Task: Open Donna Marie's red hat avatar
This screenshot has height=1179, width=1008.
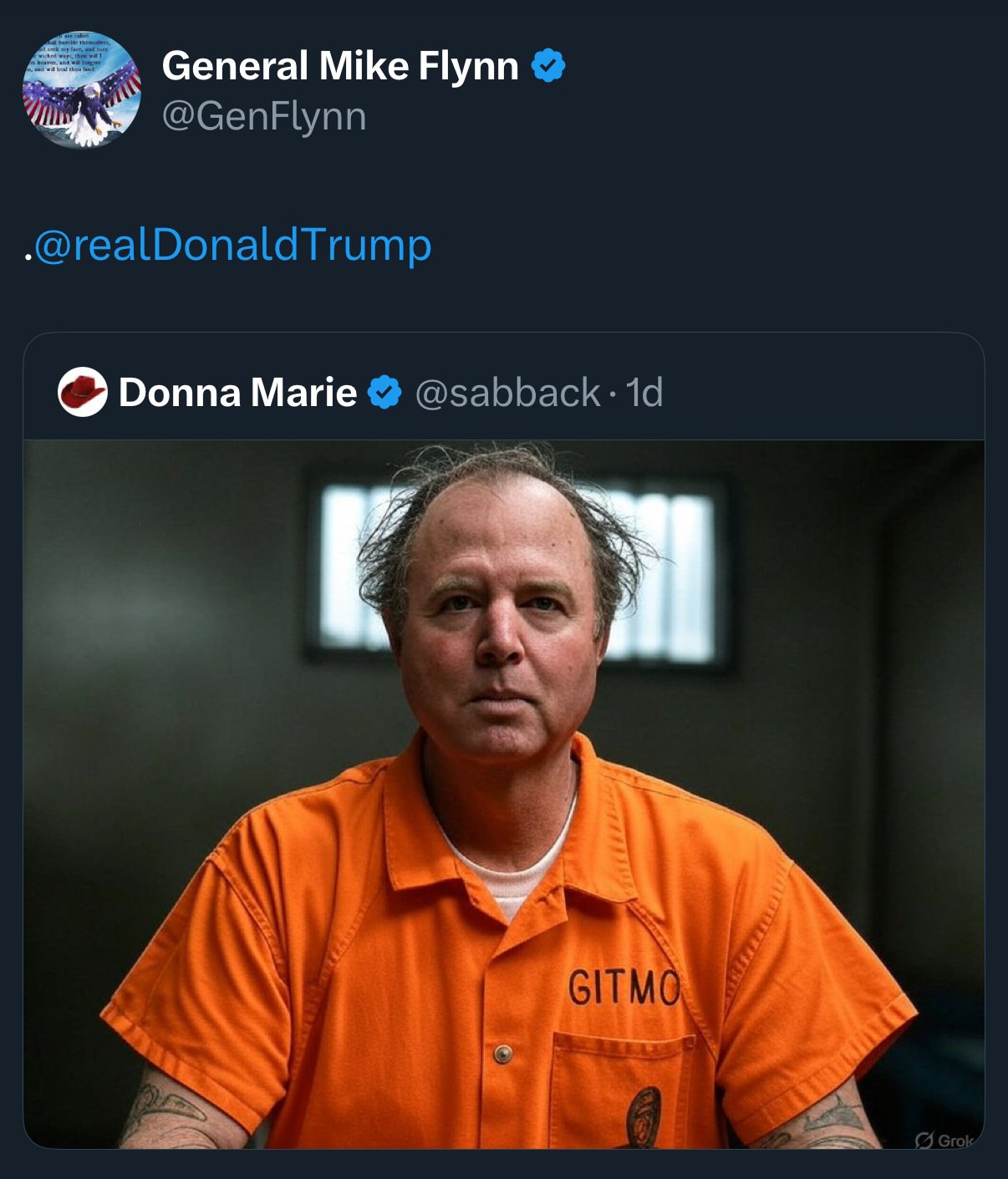Action: click(83, 392)
